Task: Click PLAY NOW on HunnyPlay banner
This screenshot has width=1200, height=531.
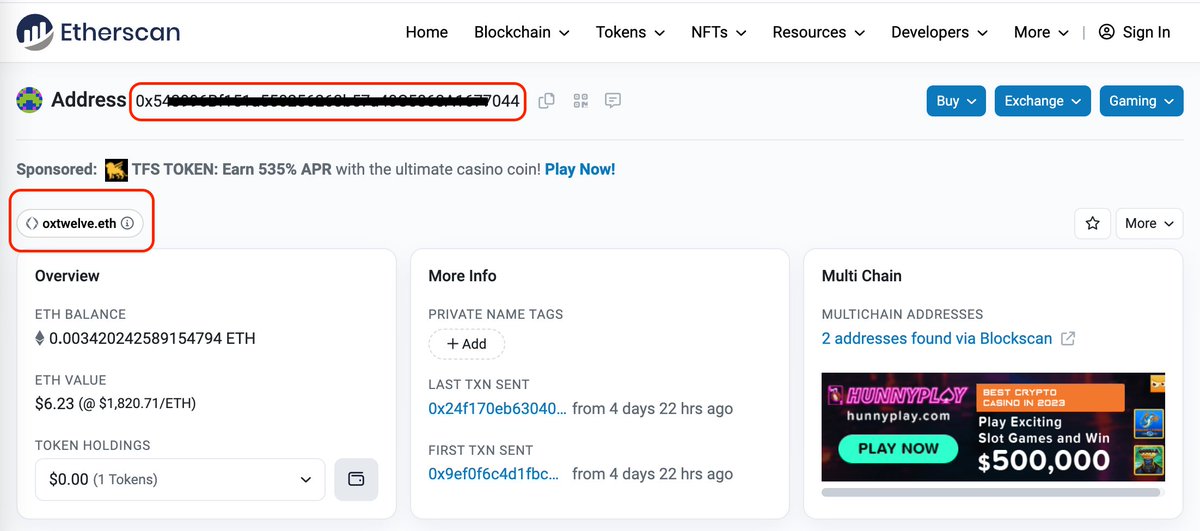Action: point(898,448)
